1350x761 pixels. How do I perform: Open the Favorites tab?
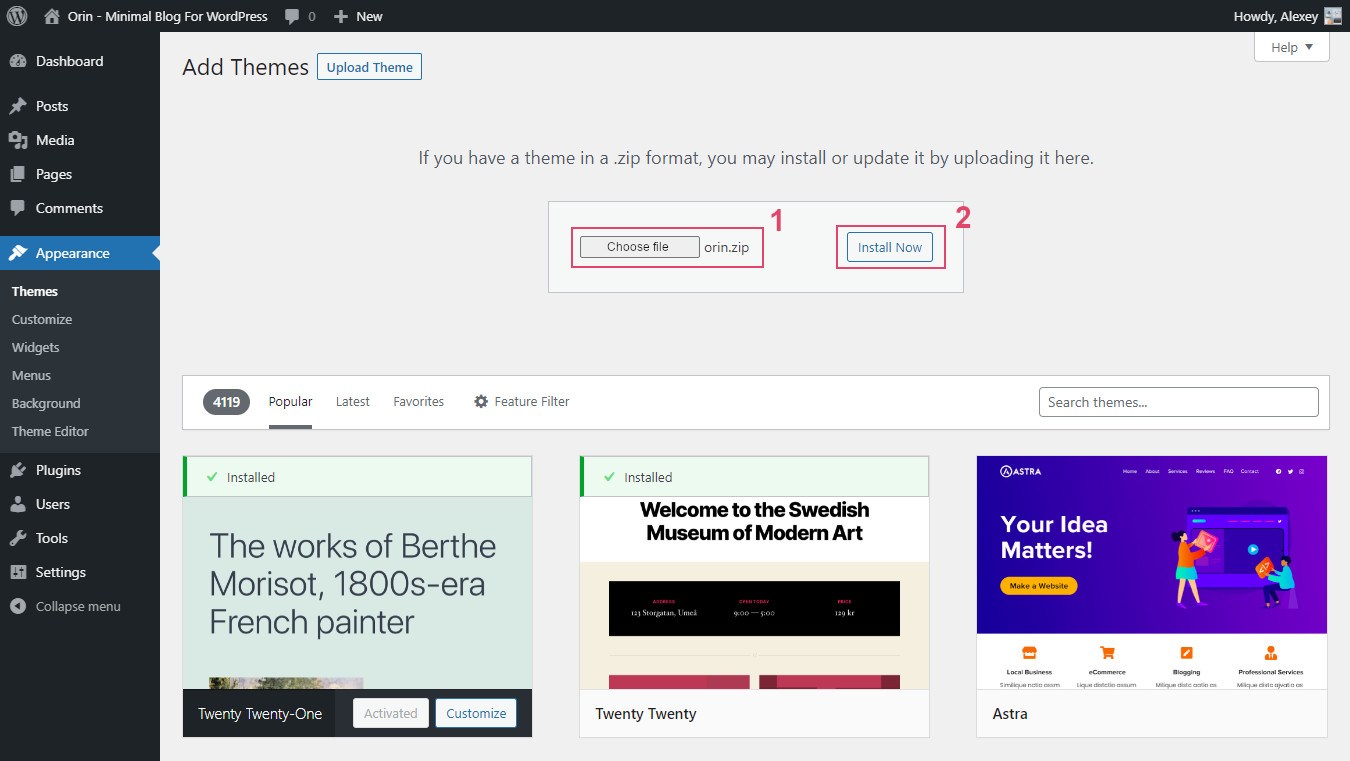418,401
